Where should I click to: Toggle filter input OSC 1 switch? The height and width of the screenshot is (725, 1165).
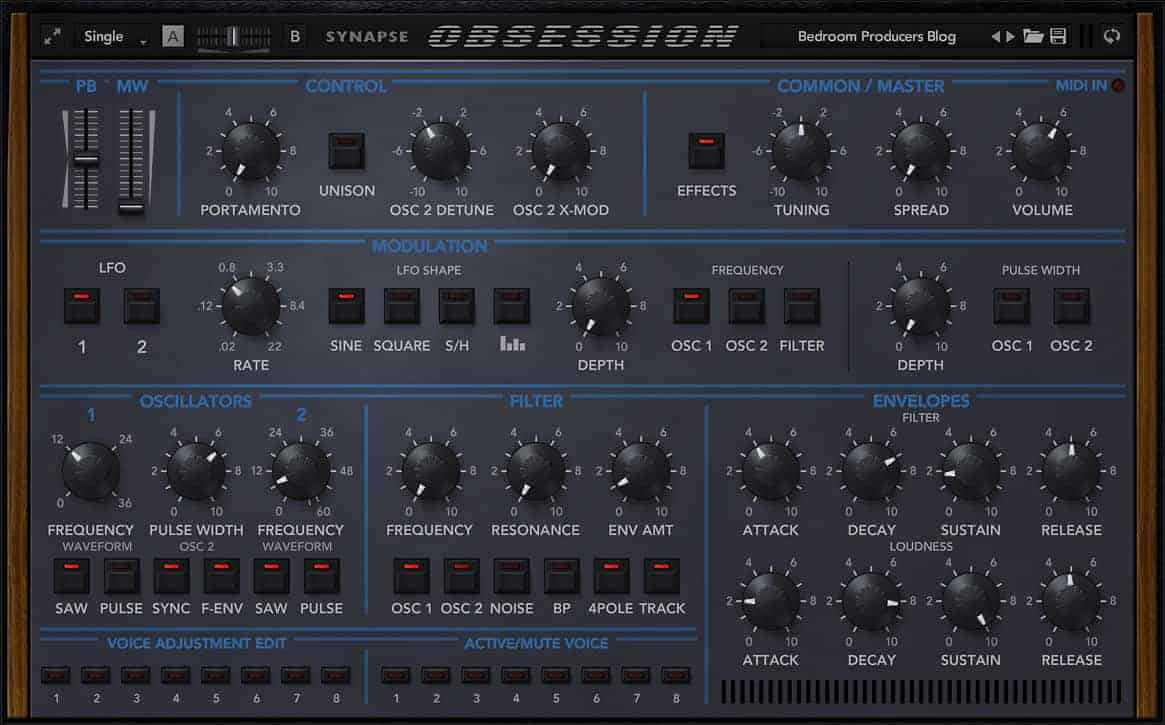[x=411, y=576]
